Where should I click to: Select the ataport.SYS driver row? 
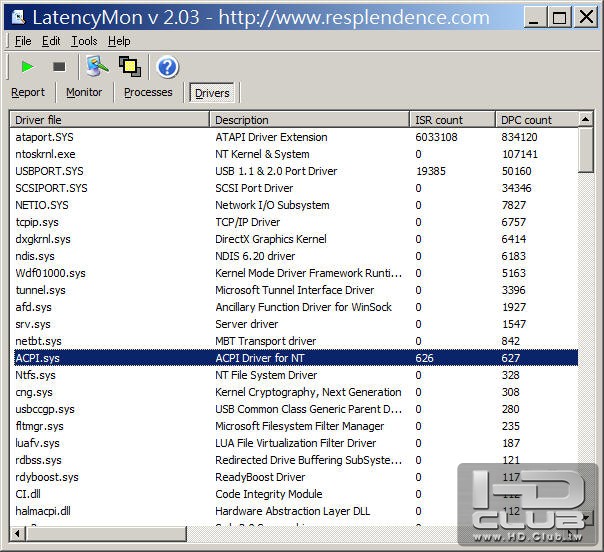coord(296,137)
